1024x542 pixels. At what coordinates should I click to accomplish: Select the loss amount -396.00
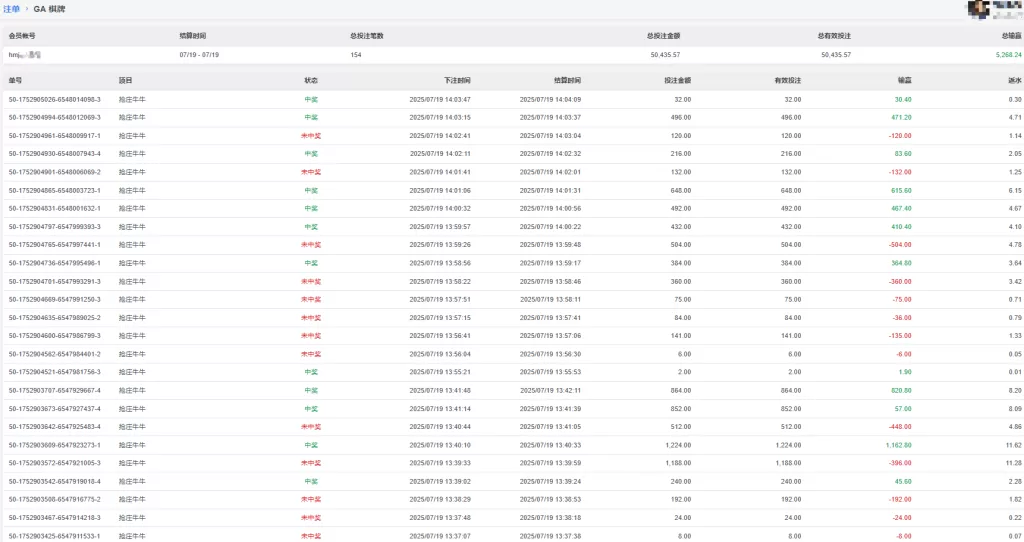pyautogui.click(x=900, y=463)
